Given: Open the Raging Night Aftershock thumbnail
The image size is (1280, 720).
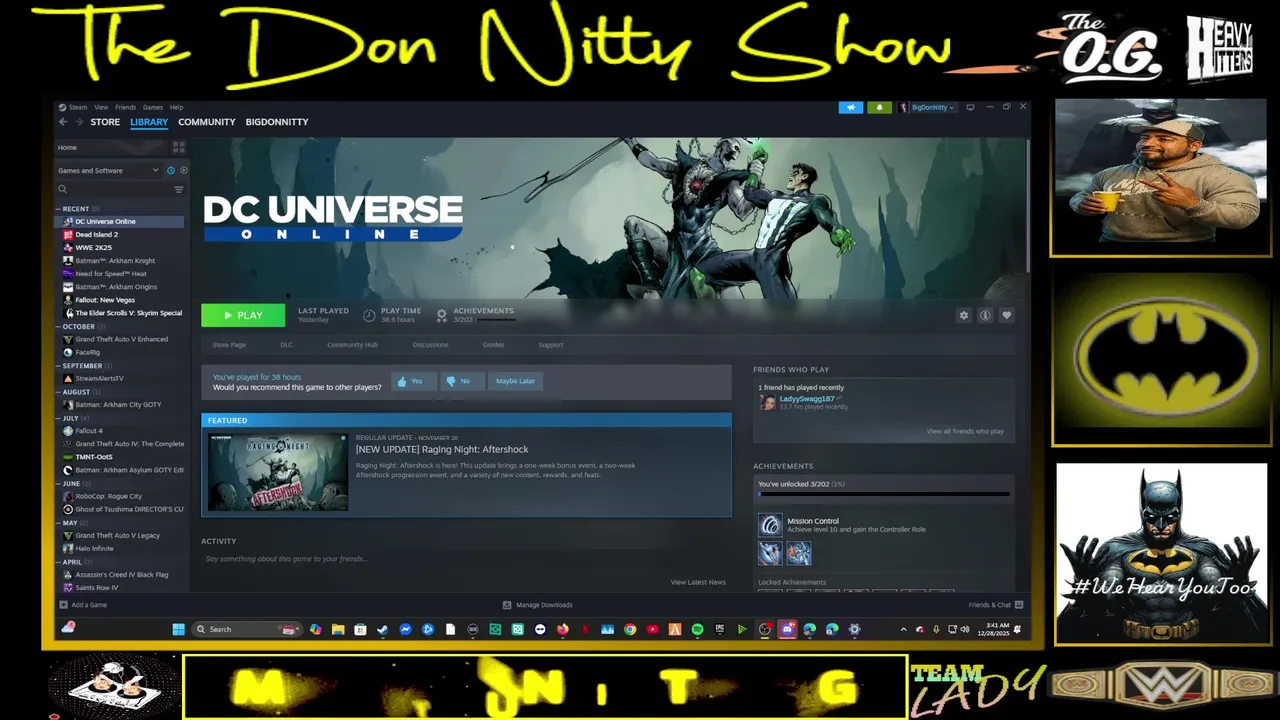Looking at the screenshot, I should [x=278, y=472].
